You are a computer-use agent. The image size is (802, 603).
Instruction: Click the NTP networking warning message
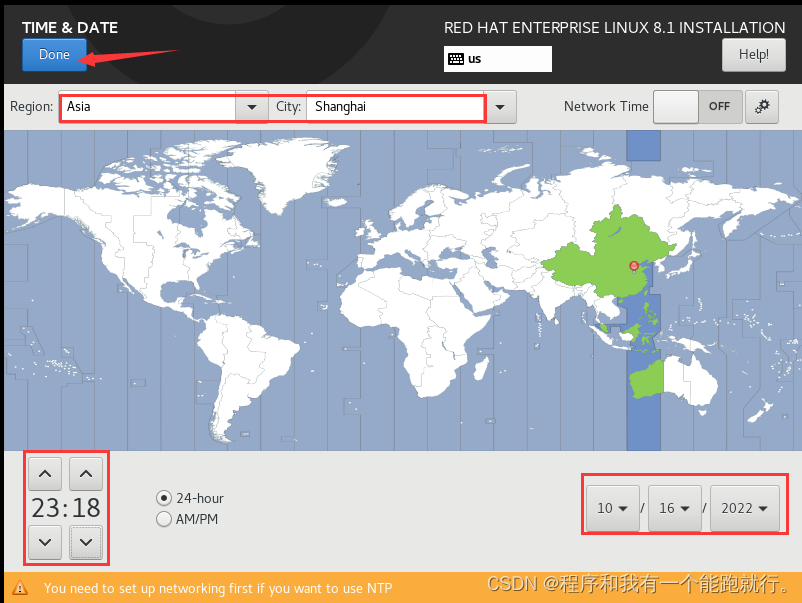click(x=218, y=588)
